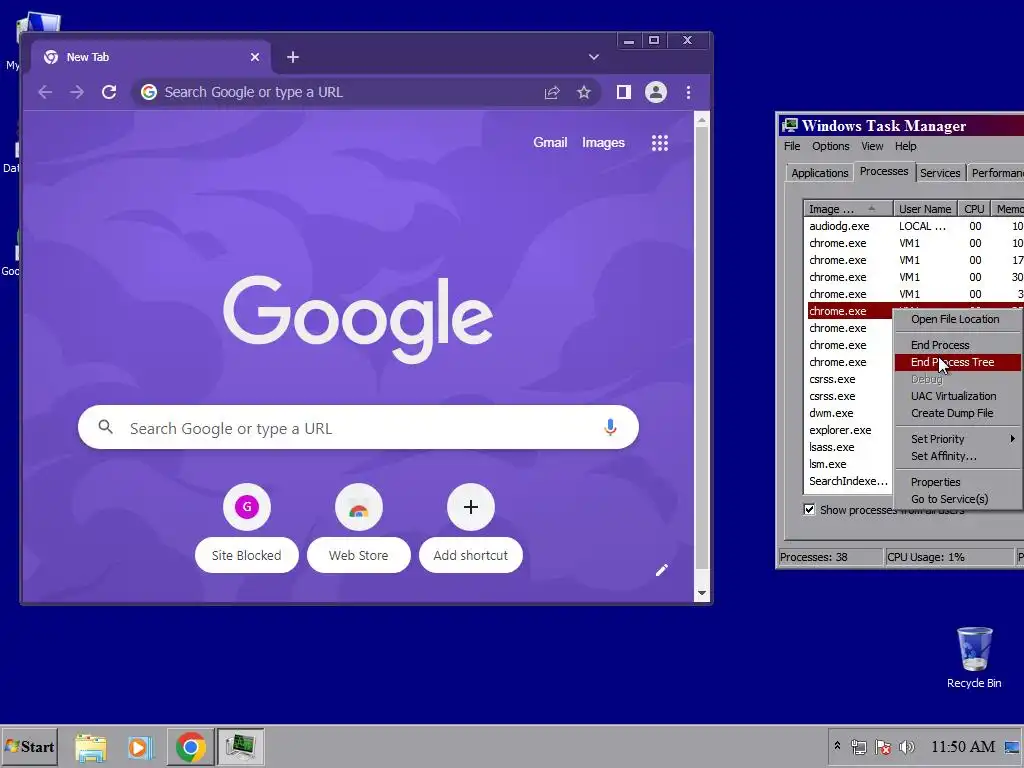Sort by User Name column header
This screenshot has width=1024, height=768.
(x=925, y=209)
